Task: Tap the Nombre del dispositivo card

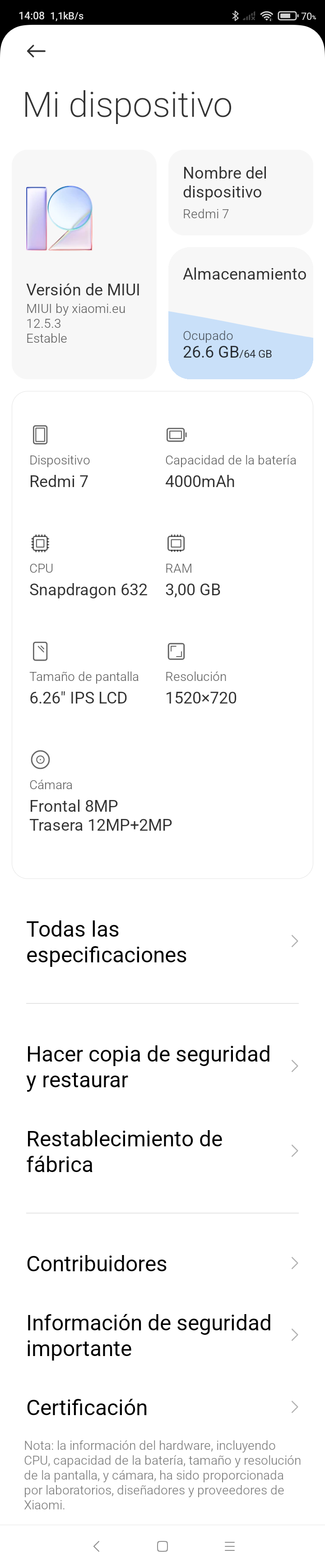Action: pos(240,193)
